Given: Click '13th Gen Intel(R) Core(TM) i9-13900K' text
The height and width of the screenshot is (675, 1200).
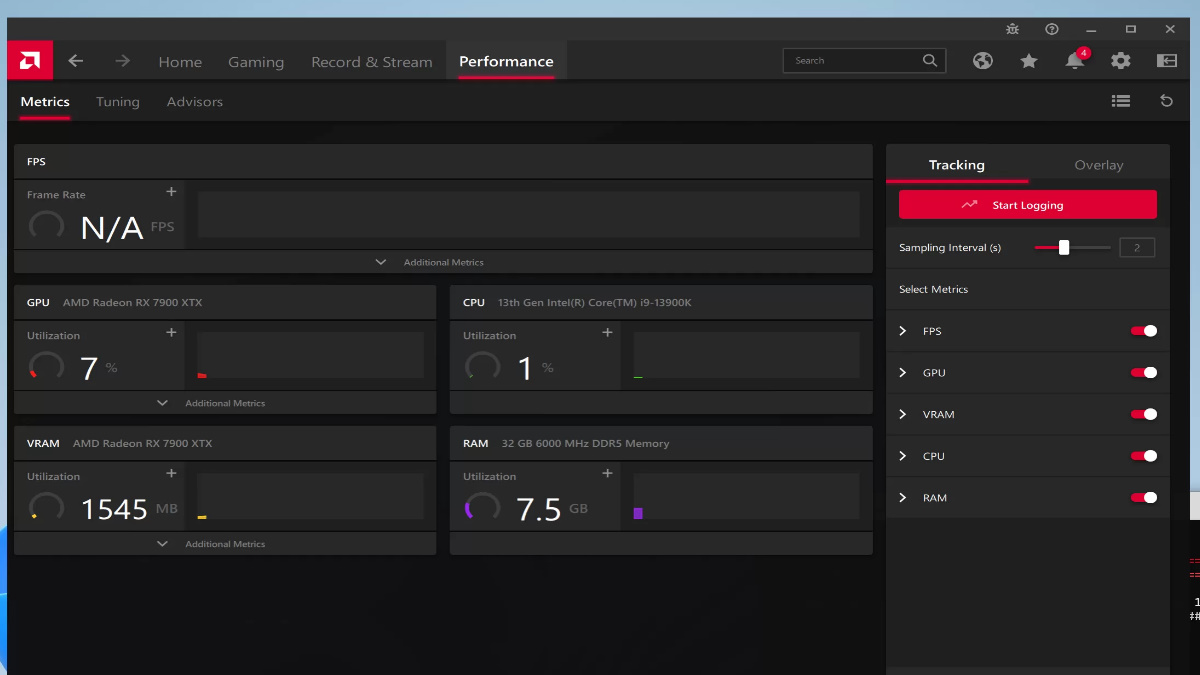Looking at the screenshot, I should coord(594,302).
